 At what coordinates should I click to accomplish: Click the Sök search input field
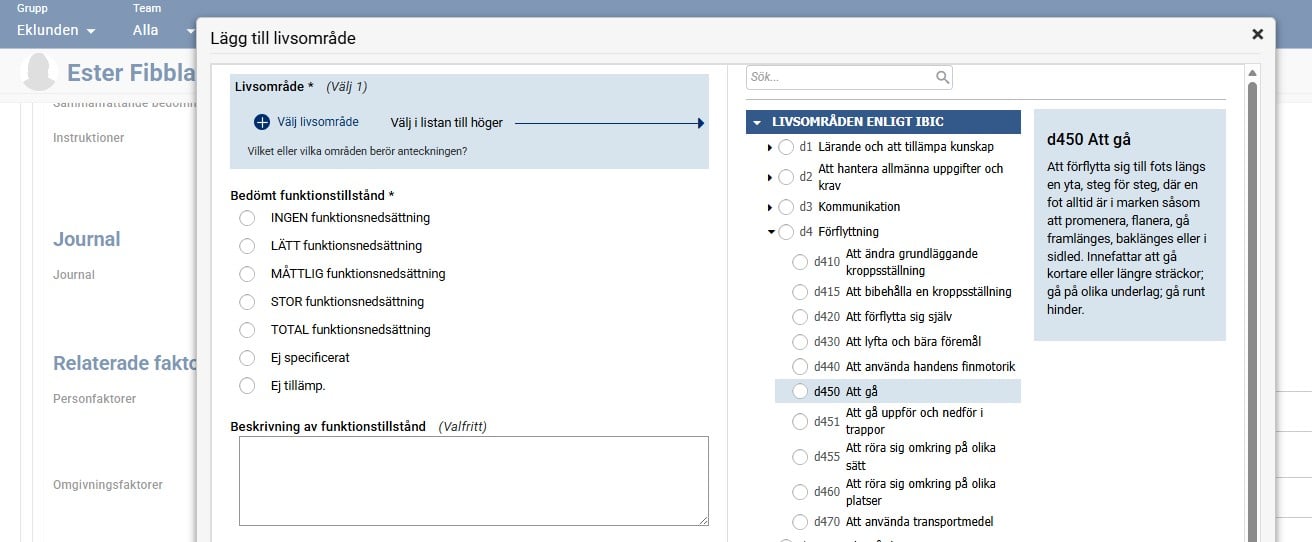tap(840, 77)
